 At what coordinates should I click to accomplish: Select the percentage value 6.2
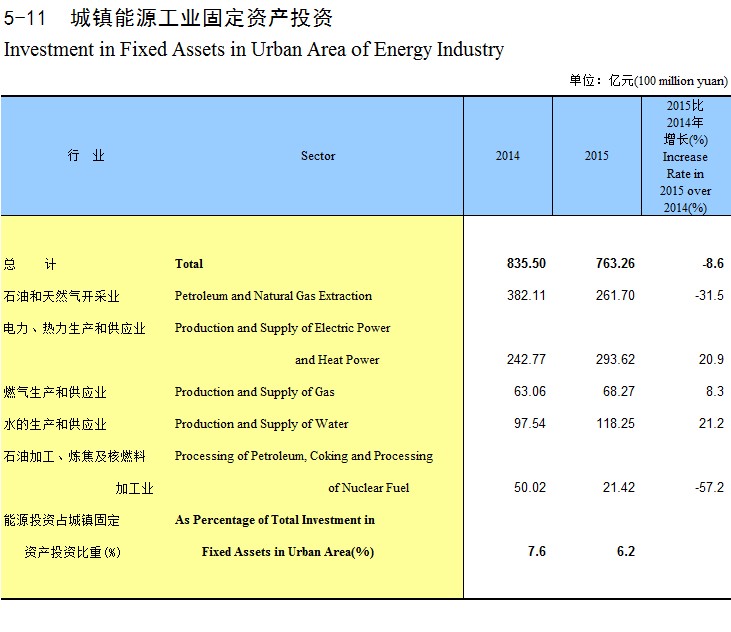[x=626, y=551]
